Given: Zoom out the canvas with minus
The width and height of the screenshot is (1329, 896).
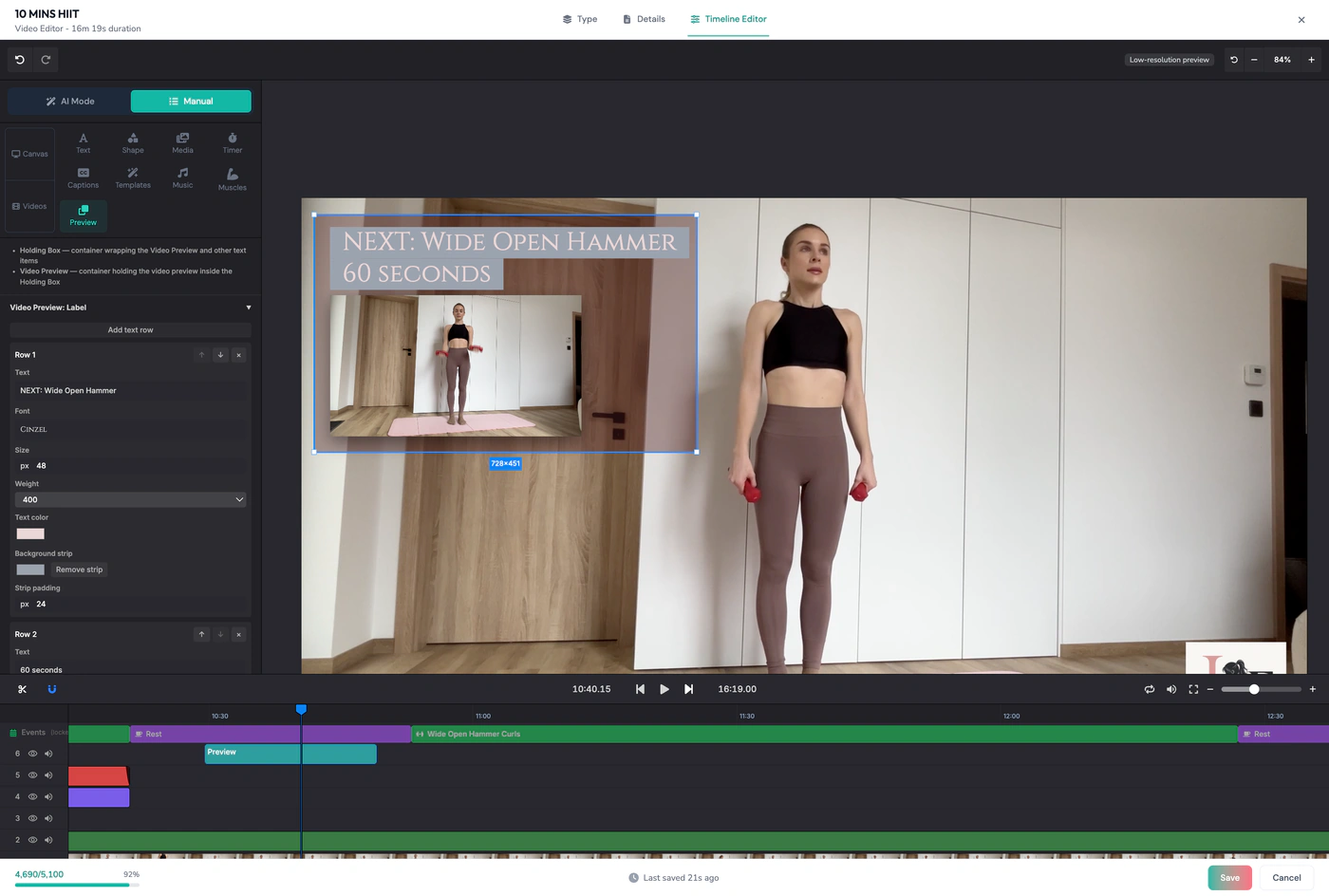Looking at the screenshot, I should pyautogui.click(x=1254, y=60).
